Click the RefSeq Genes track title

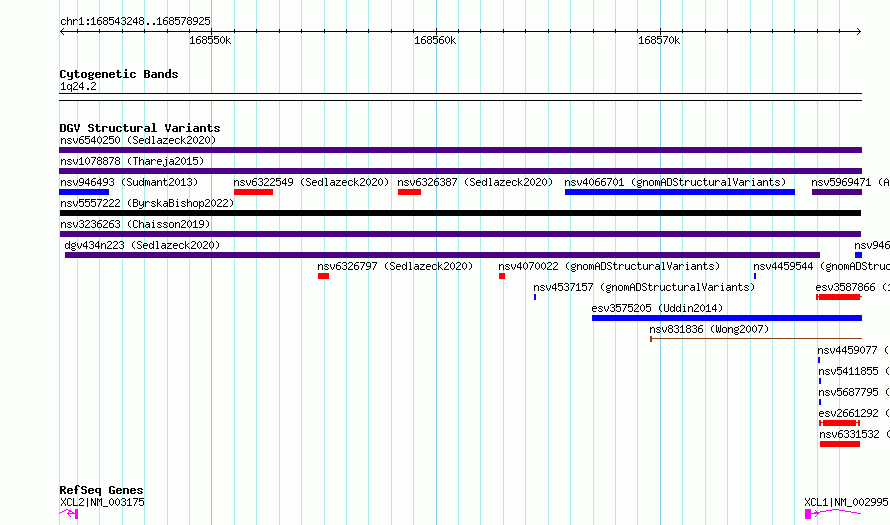click(101, 490)
